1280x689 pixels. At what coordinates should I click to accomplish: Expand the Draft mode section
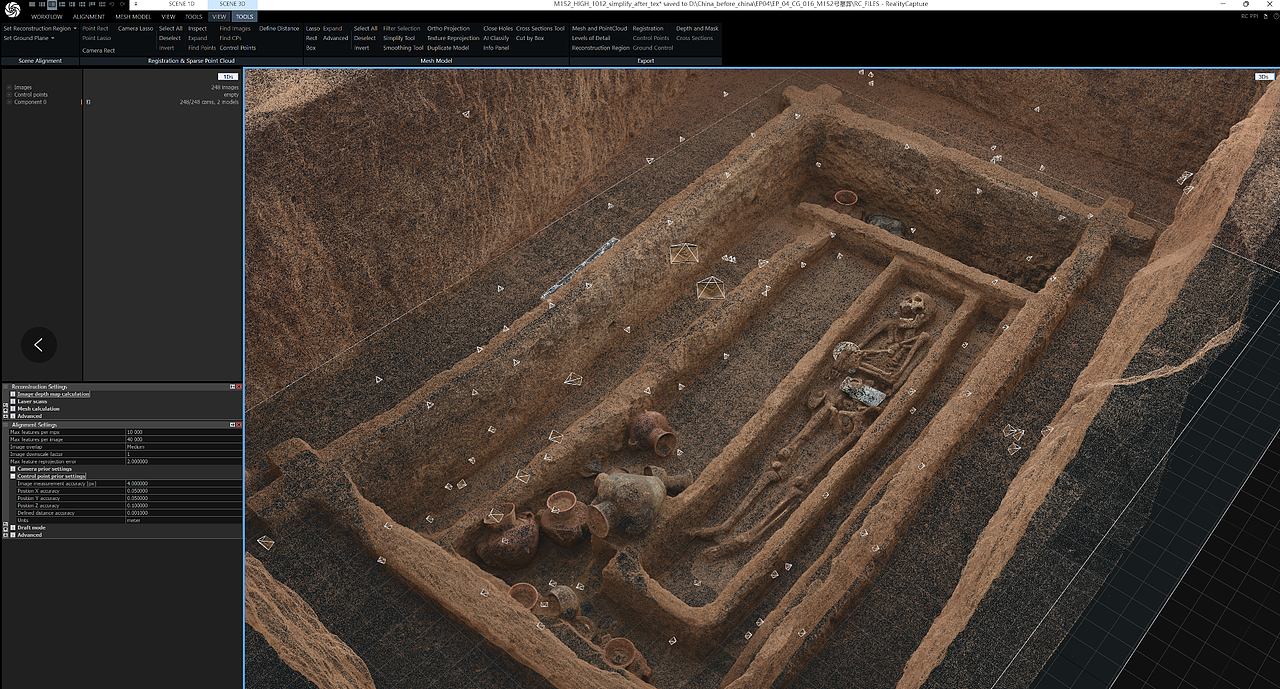coord(13,527)
